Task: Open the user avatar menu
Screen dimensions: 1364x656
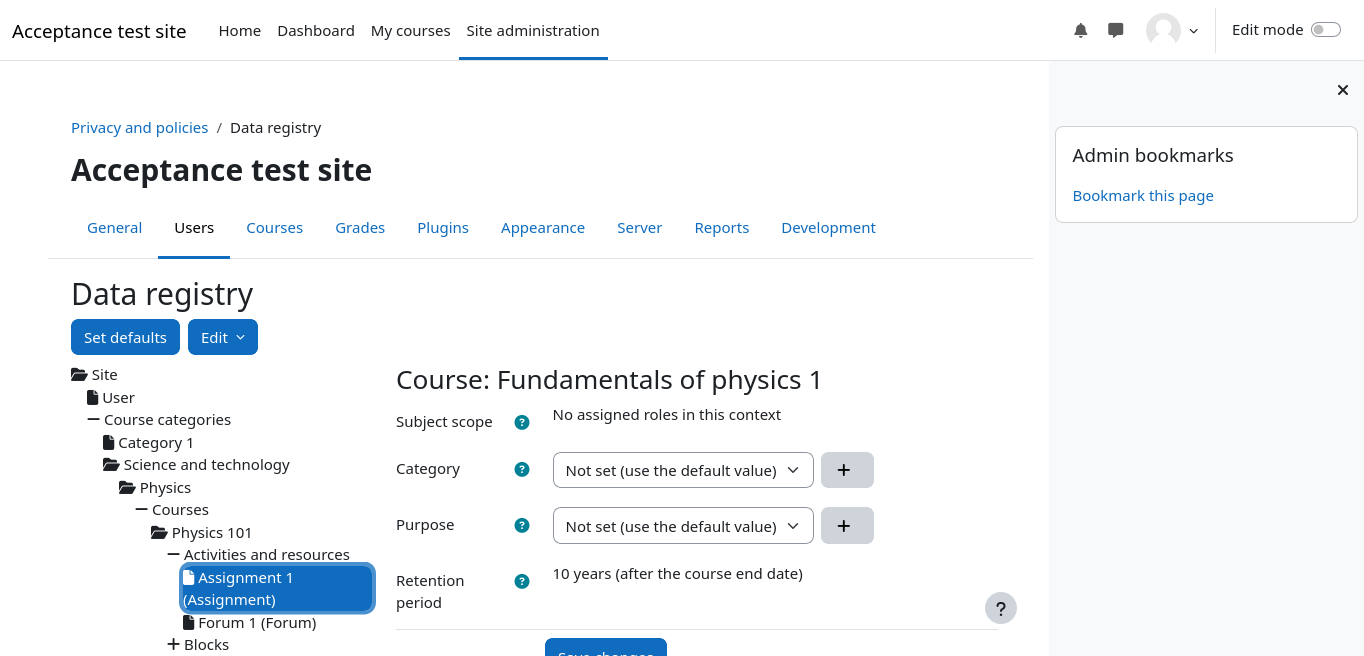Action: click(1171, 30)
